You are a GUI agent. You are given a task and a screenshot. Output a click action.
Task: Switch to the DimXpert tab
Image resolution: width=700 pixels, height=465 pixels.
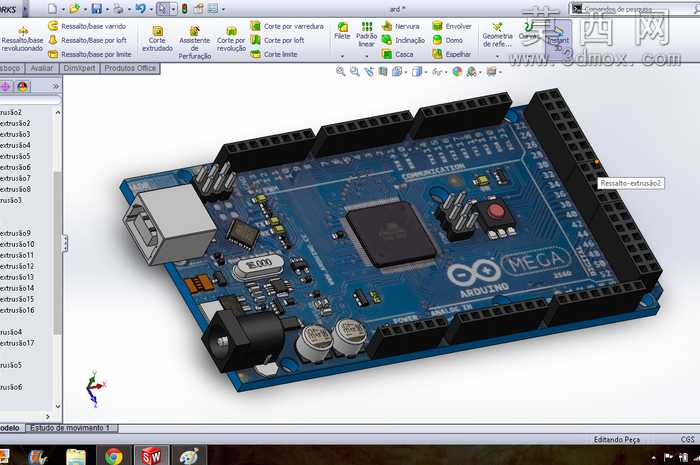pyautogui.click(x=79, y=68)
